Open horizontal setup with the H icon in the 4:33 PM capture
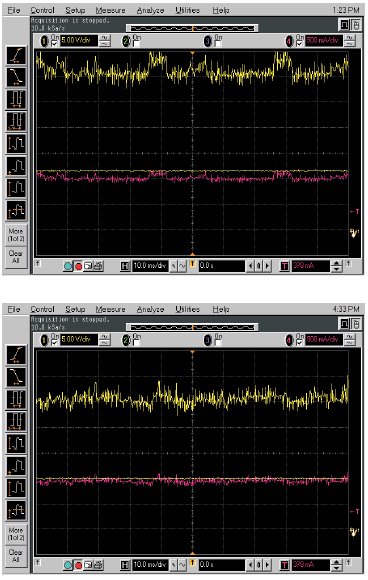This screenshot has height=580, width=368. click(x=125, y=565)
